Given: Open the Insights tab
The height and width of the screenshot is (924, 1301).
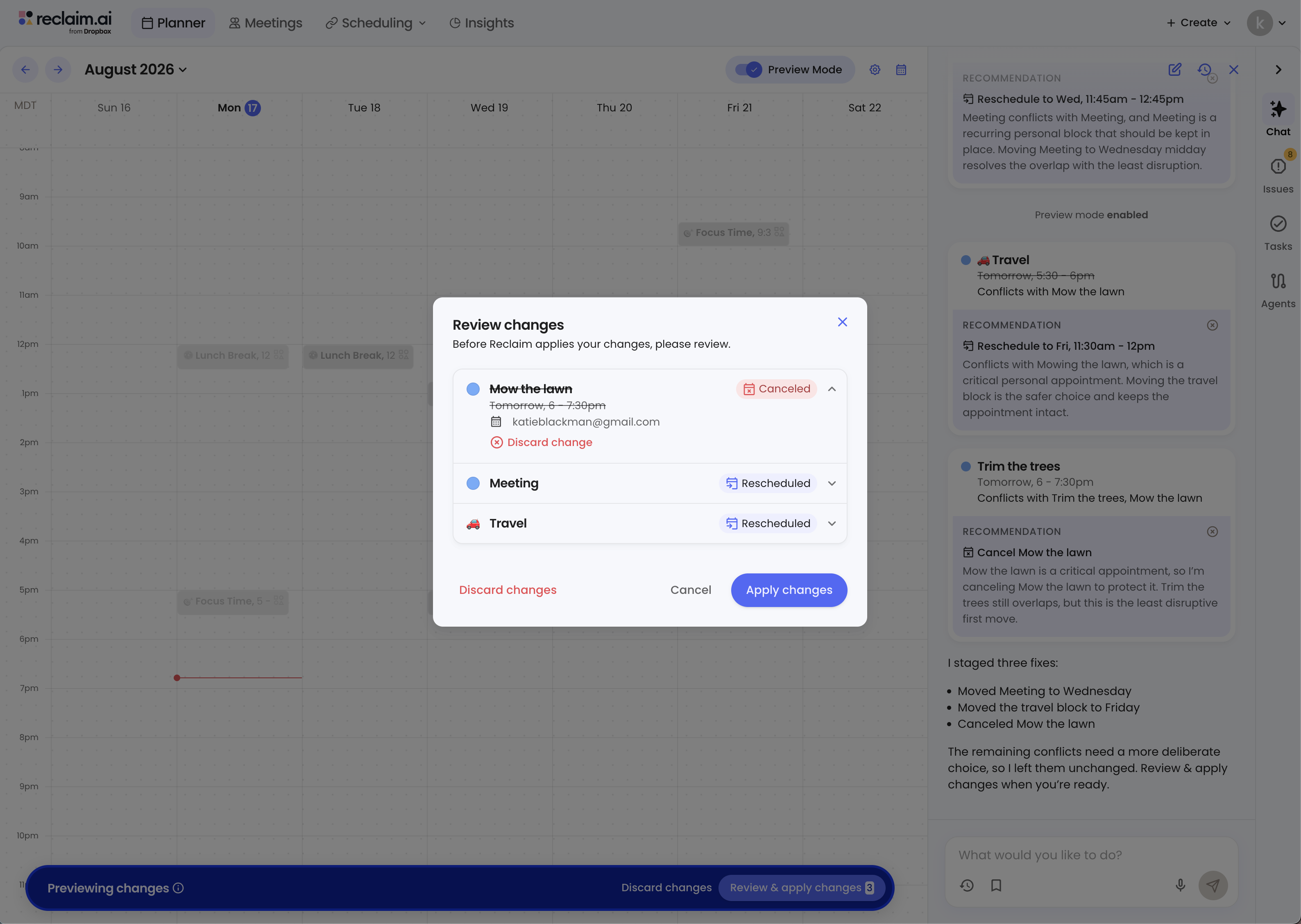Looking at the screenshot, I should point(481,23).
